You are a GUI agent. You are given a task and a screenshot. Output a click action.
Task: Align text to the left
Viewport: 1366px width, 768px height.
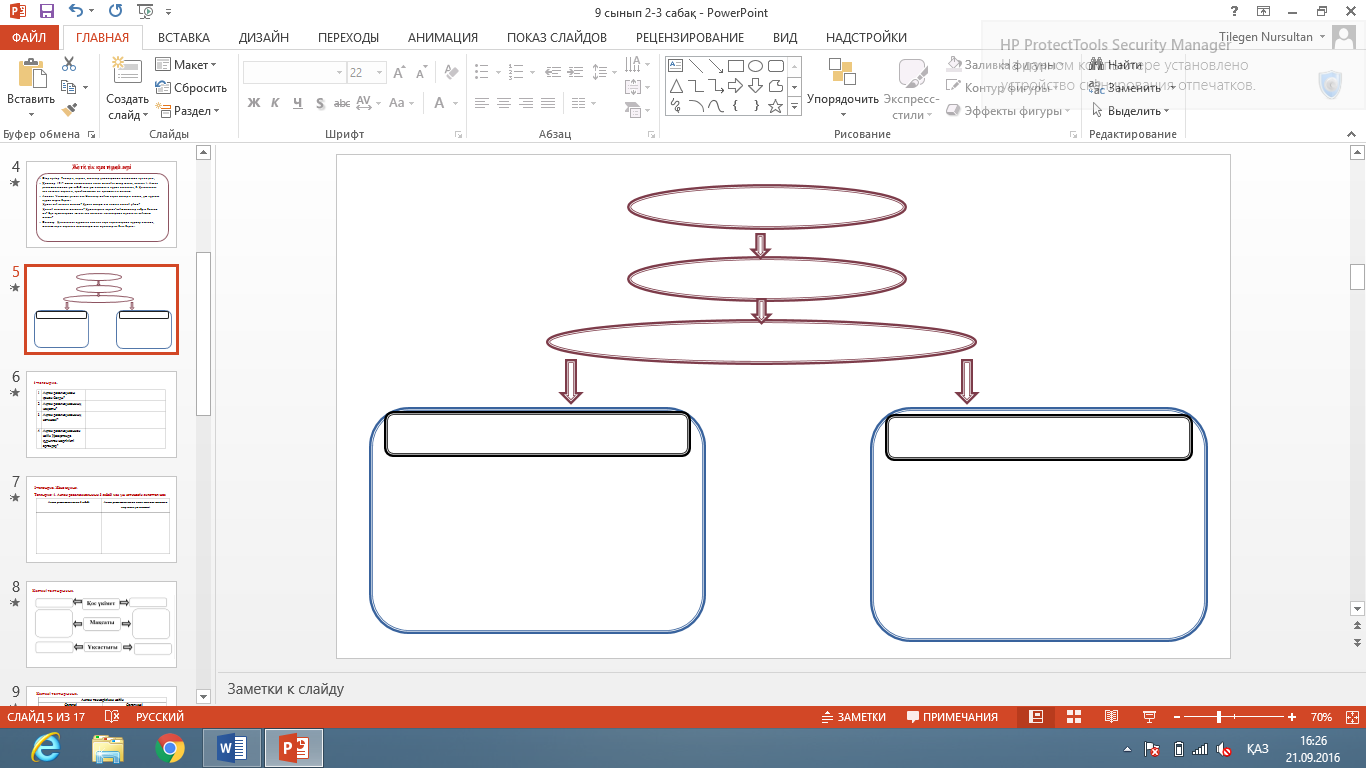point(482,103)
